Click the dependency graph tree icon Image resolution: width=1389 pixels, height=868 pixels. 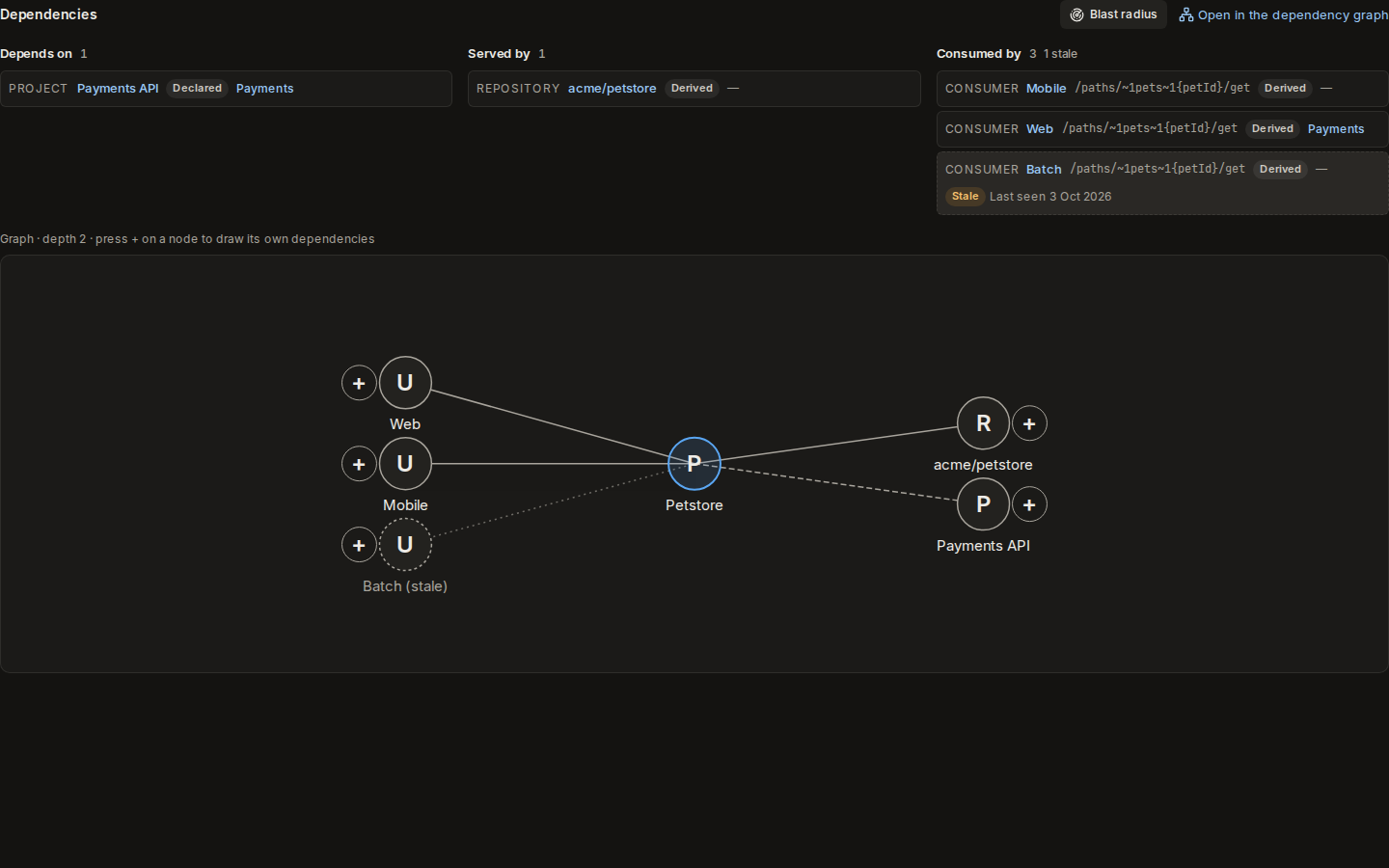coord(1185,14)
